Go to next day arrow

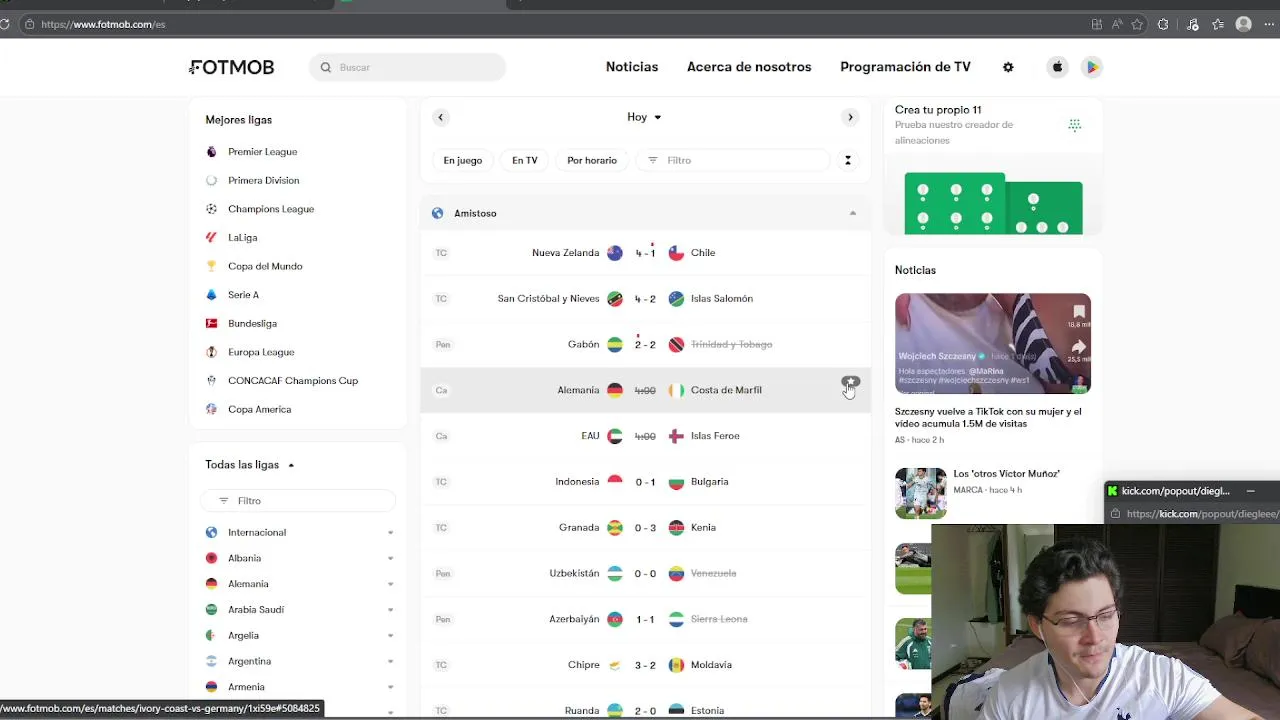coord(850,117)
